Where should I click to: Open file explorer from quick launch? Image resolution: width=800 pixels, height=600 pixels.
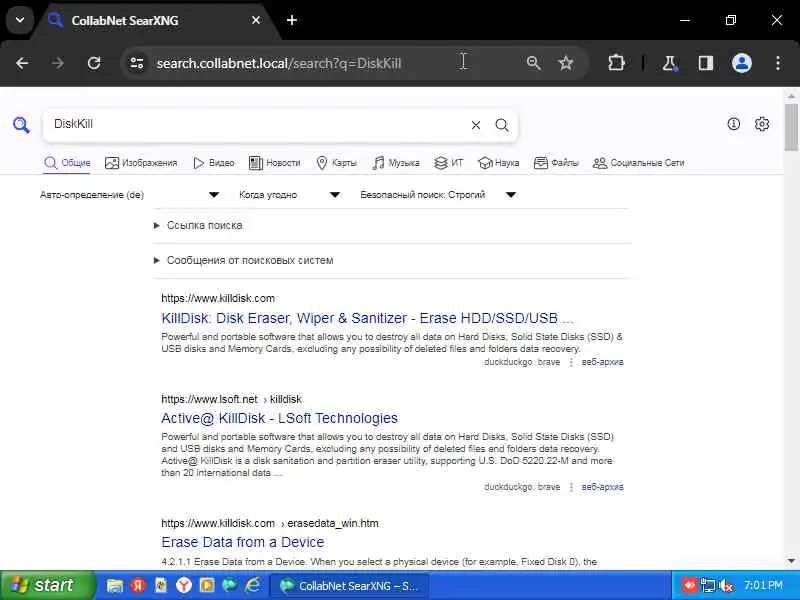[x=114, y=585]
